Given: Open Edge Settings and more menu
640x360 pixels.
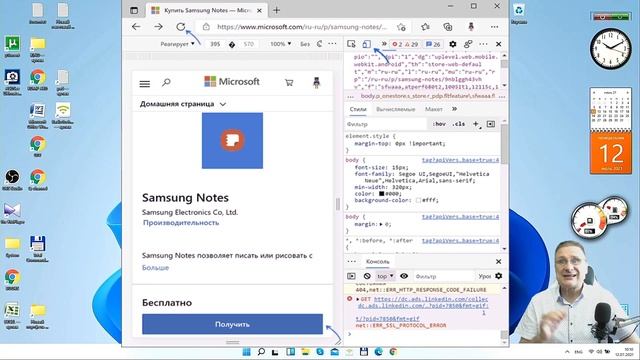Looking at the screenshot, I should tap(494, 27).
